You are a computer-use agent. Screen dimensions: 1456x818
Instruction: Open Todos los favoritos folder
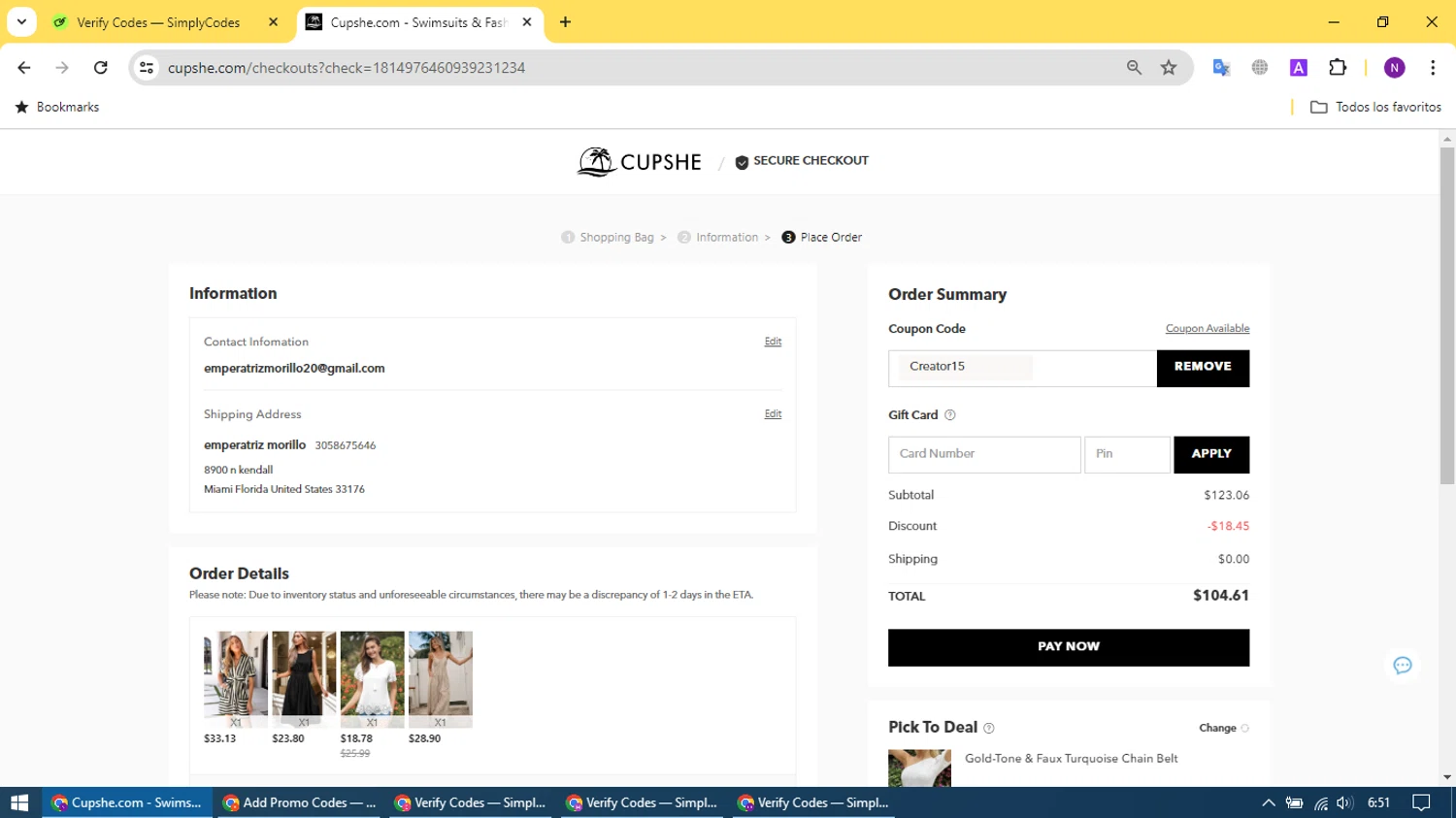(1375, 107)
